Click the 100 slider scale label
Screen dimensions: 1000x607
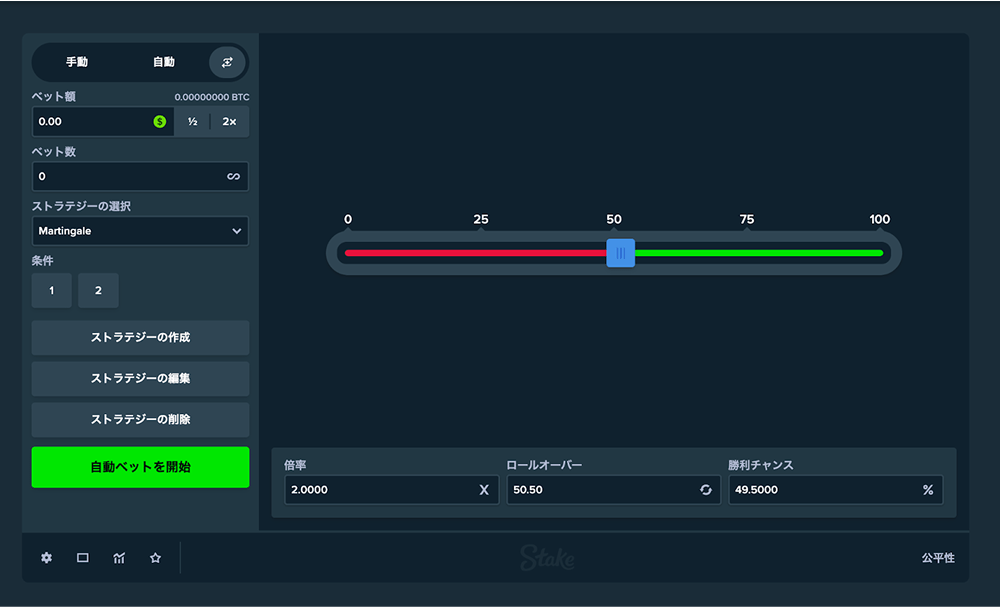pyautogui.click(x=879, y=219)
